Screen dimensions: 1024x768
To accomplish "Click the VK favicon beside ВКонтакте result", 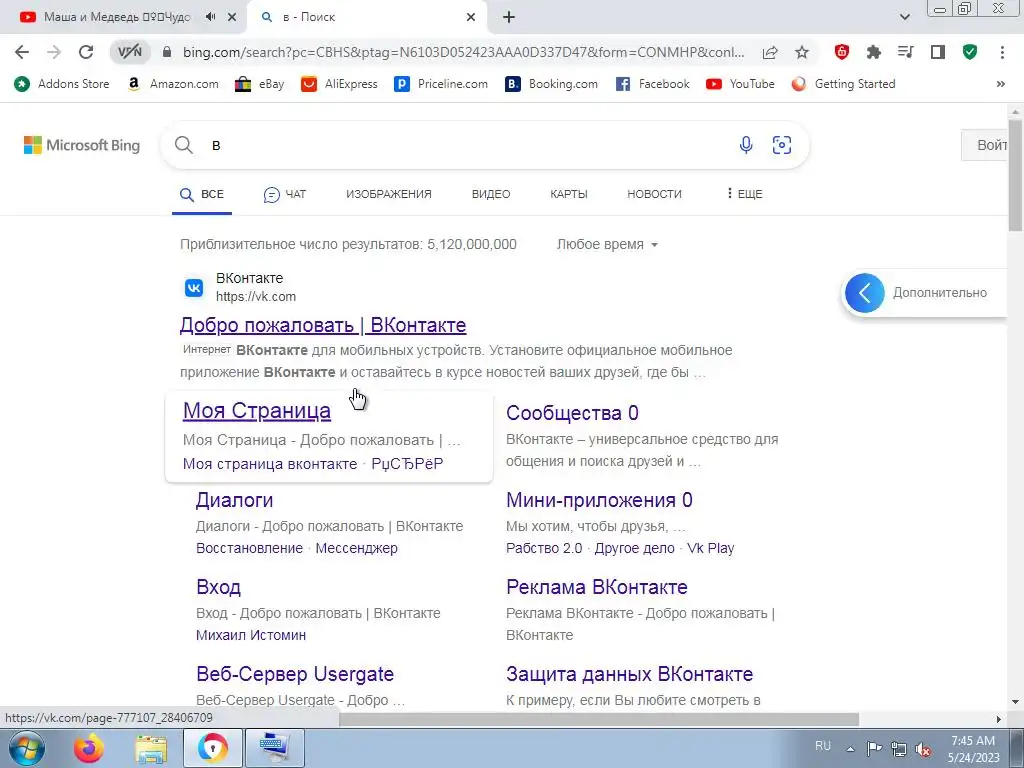I will [x=194, y=287].
